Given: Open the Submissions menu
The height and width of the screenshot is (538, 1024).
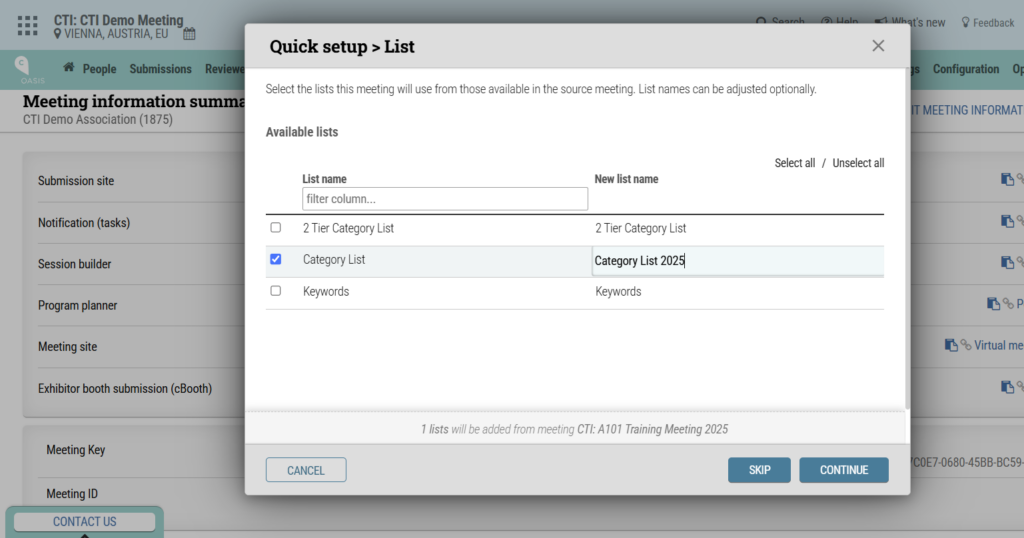Looking at the screenshot, I should pos(160,69).
